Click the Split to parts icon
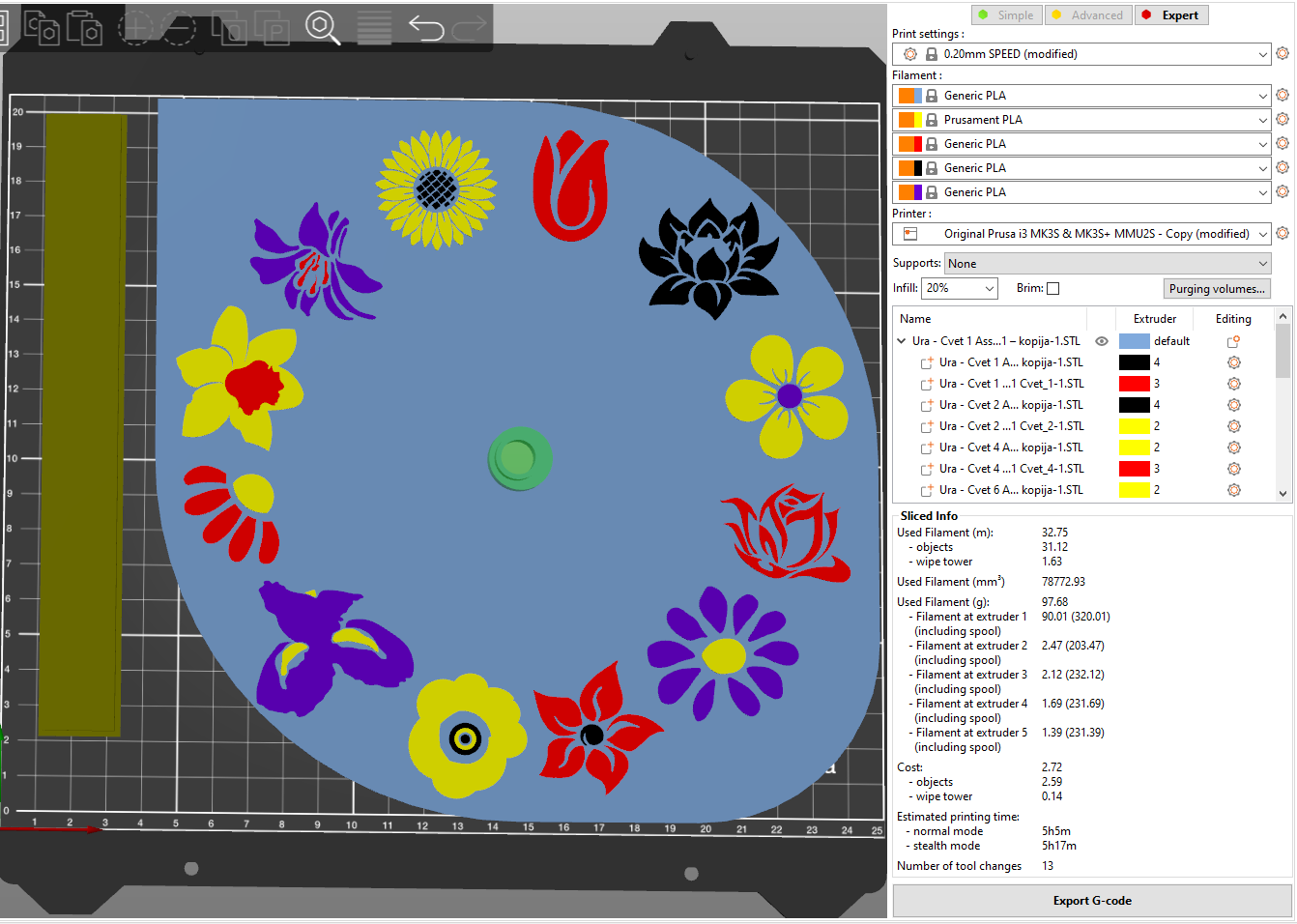This screenshot has width=1297, height=924. click(272, 27)
